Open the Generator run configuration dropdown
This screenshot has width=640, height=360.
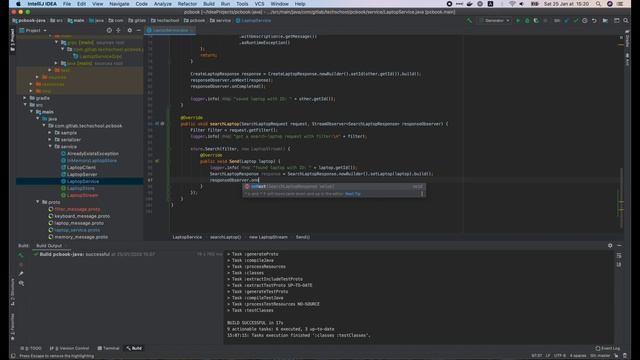point(495,20)
